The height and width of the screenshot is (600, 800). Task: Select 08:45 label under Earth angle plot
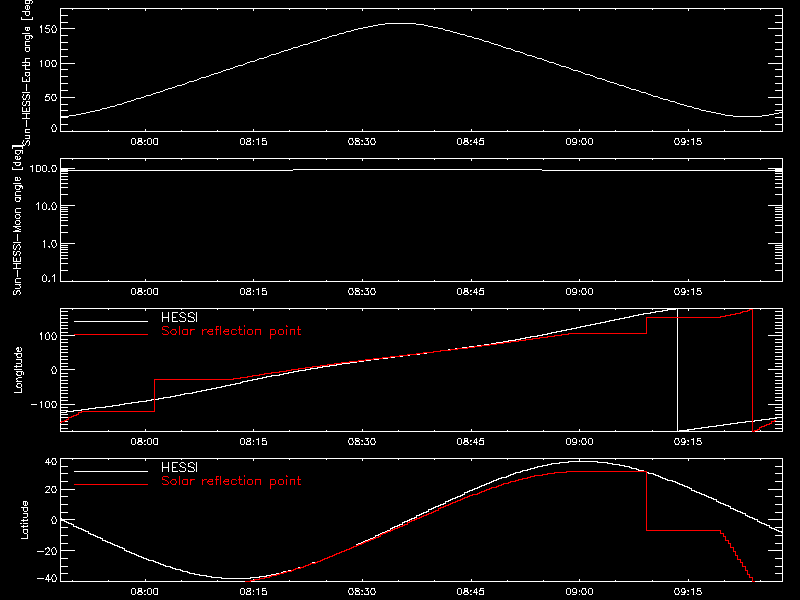470,142
